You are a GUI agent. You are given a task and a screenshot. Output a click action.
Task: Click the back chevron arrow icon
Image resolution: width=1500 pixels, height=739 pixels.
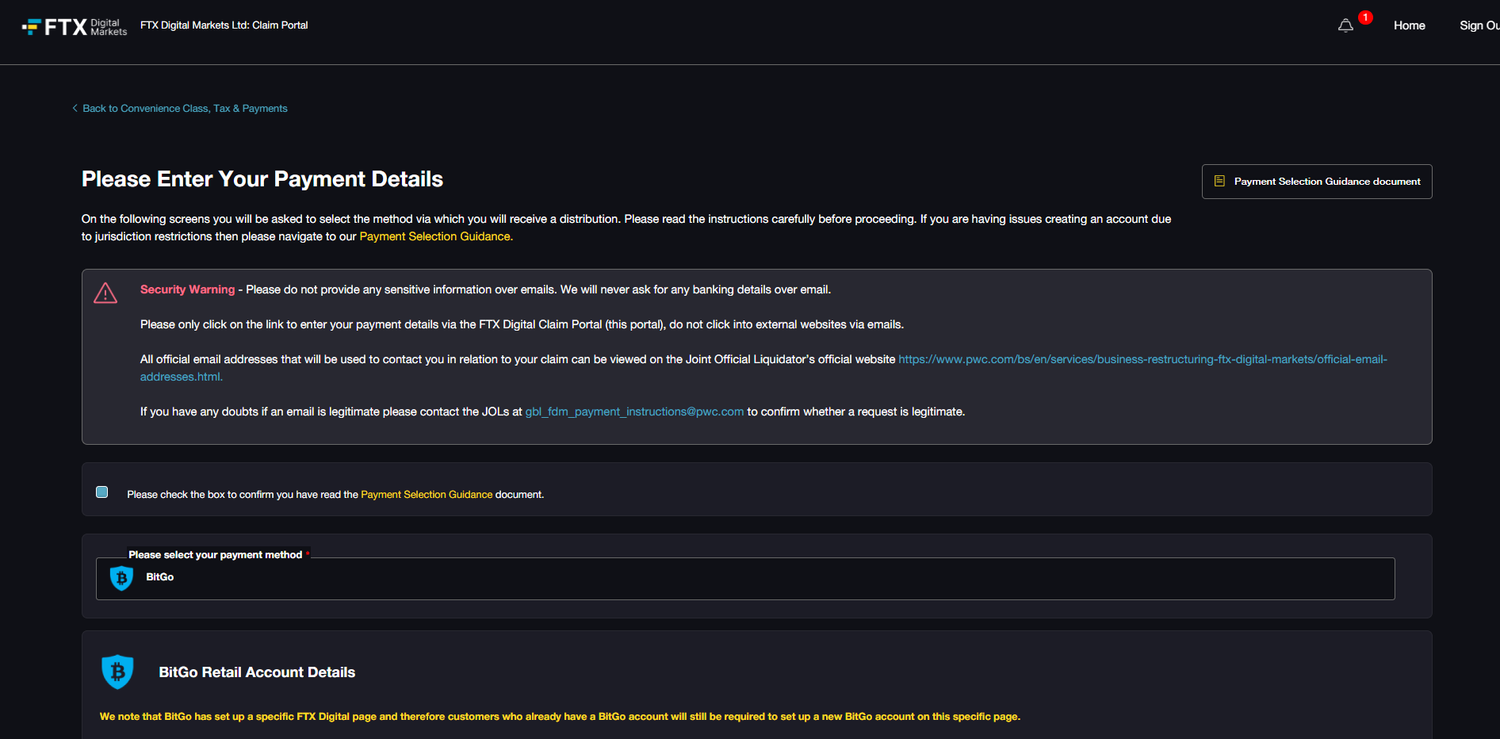[74, 108]
